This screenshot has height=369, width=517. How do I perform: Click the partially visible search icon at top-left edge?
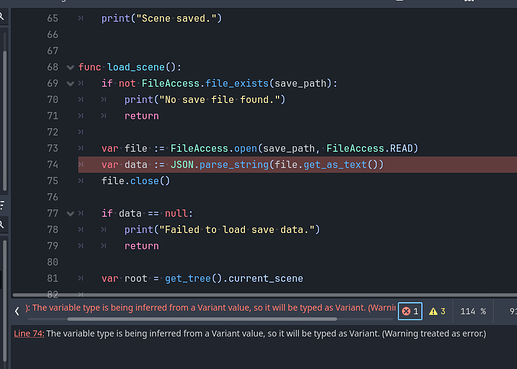(2, 16)
